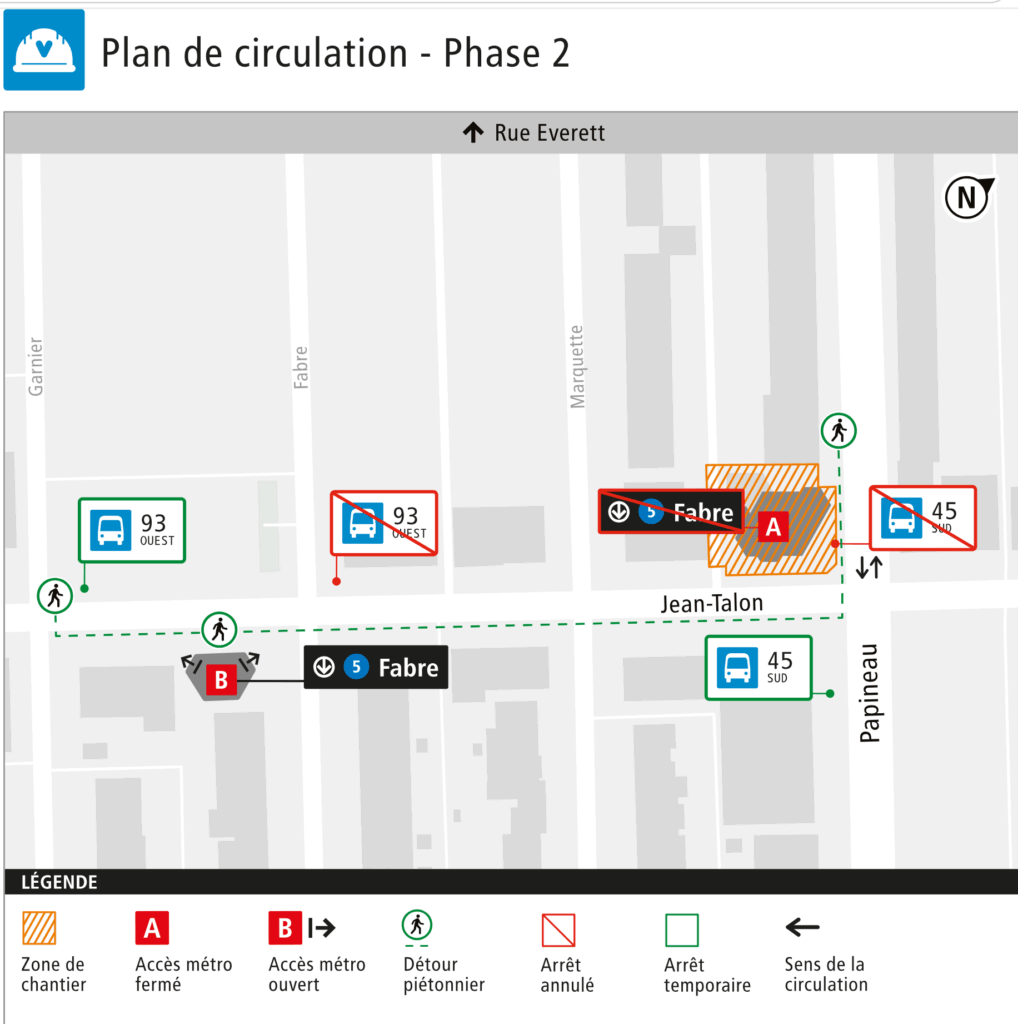Viewport: 1018px width, 1024px height.
Task: Click the closed metro access A marker
Action: click(x=773, y=526)
